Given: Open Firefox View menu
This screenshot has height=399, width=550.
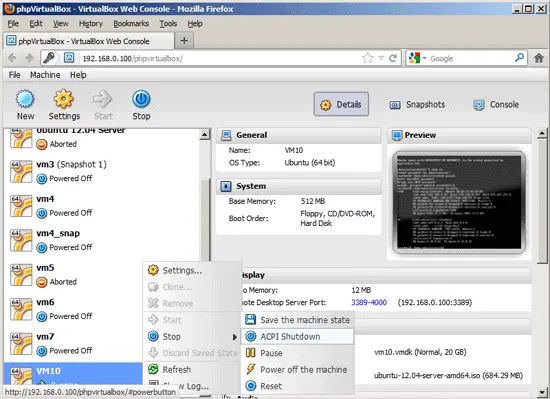Looking at the screenshot, I should pyautogui.click(x=60, y=23).
